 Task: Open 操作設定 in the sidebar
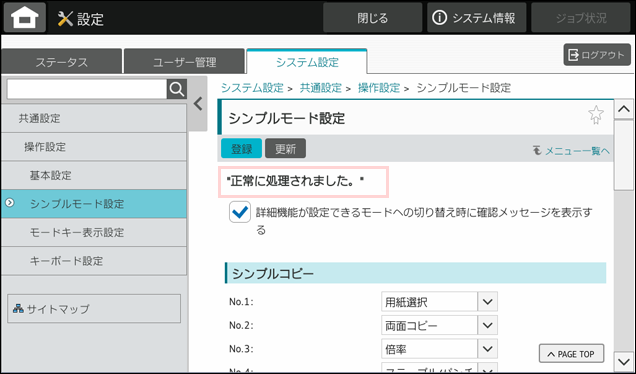tap(94, 147)
